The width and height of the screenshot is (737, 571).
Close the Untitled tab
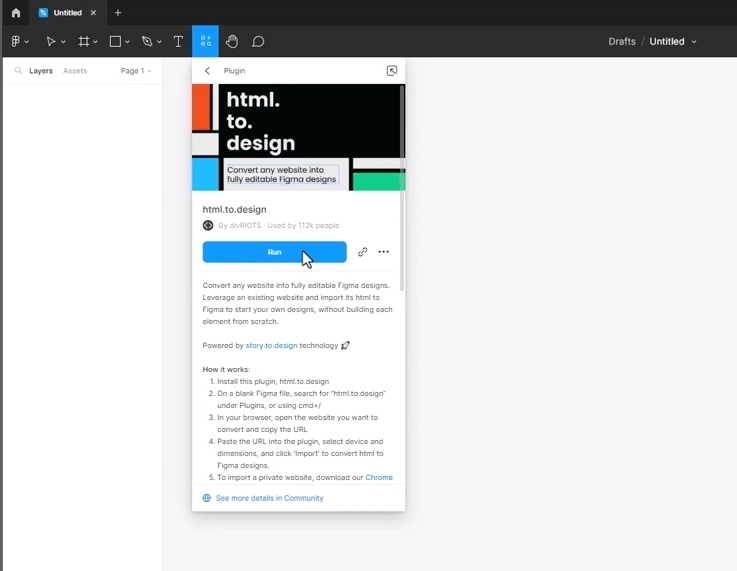click(93, 13)
